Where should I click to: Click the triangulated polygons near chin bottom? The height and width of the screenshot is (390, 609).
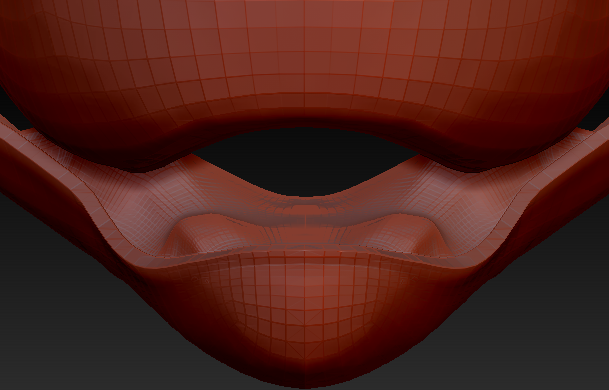[x=304, y=342]
